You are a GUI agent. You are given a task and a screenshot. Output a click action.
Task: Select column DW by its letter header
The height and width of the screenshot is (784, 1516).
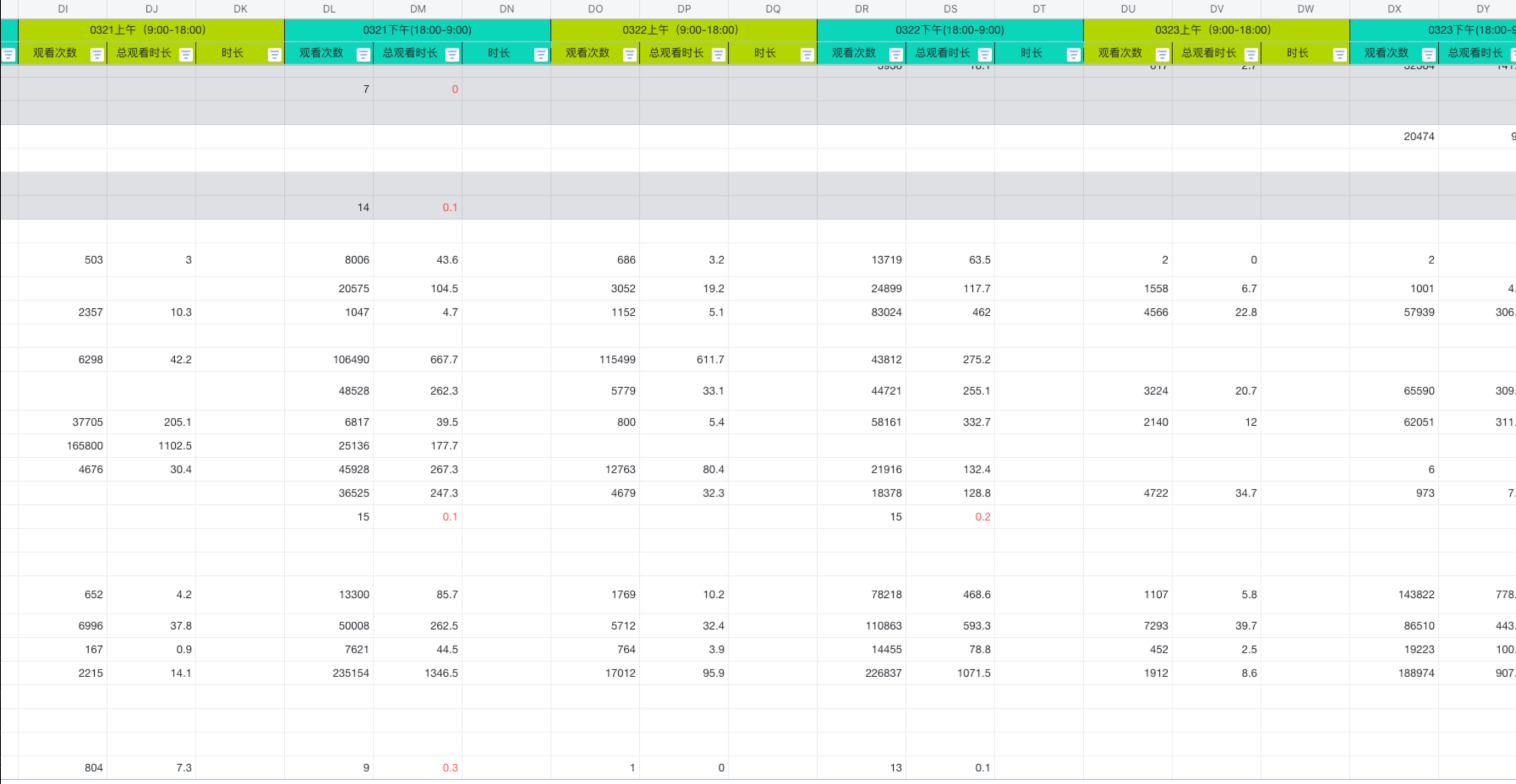tap(1305, 8)
